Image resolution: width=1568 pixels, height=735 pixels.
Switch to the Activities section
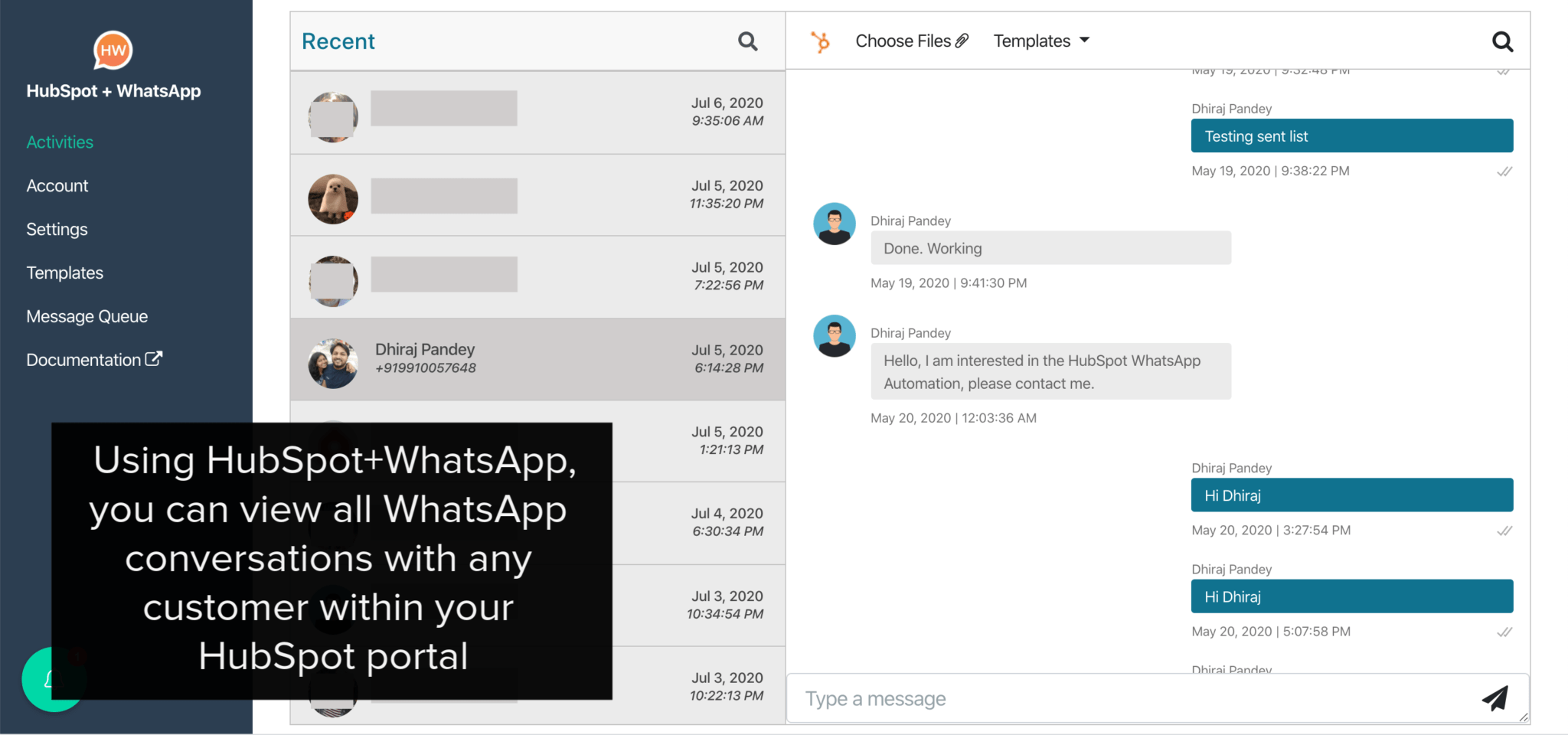(x=60, y=142)
